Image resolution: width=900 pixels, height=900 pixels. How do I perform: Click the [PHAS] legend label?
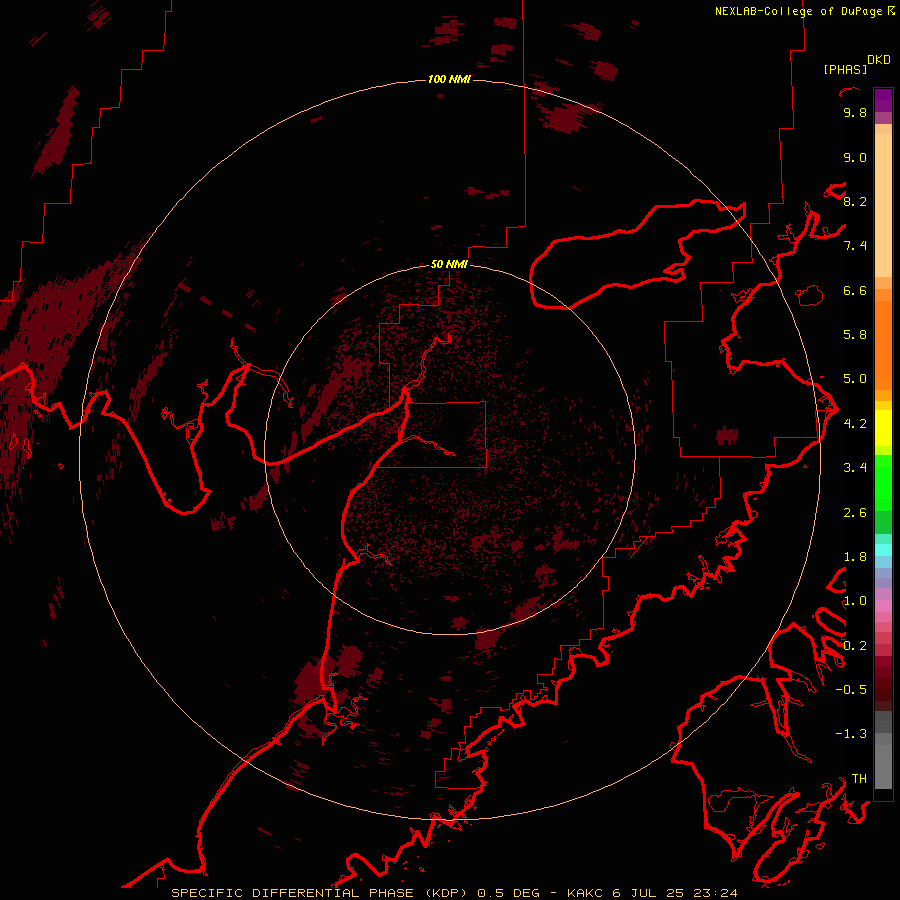pyautogui.click(x=845, y=69)
